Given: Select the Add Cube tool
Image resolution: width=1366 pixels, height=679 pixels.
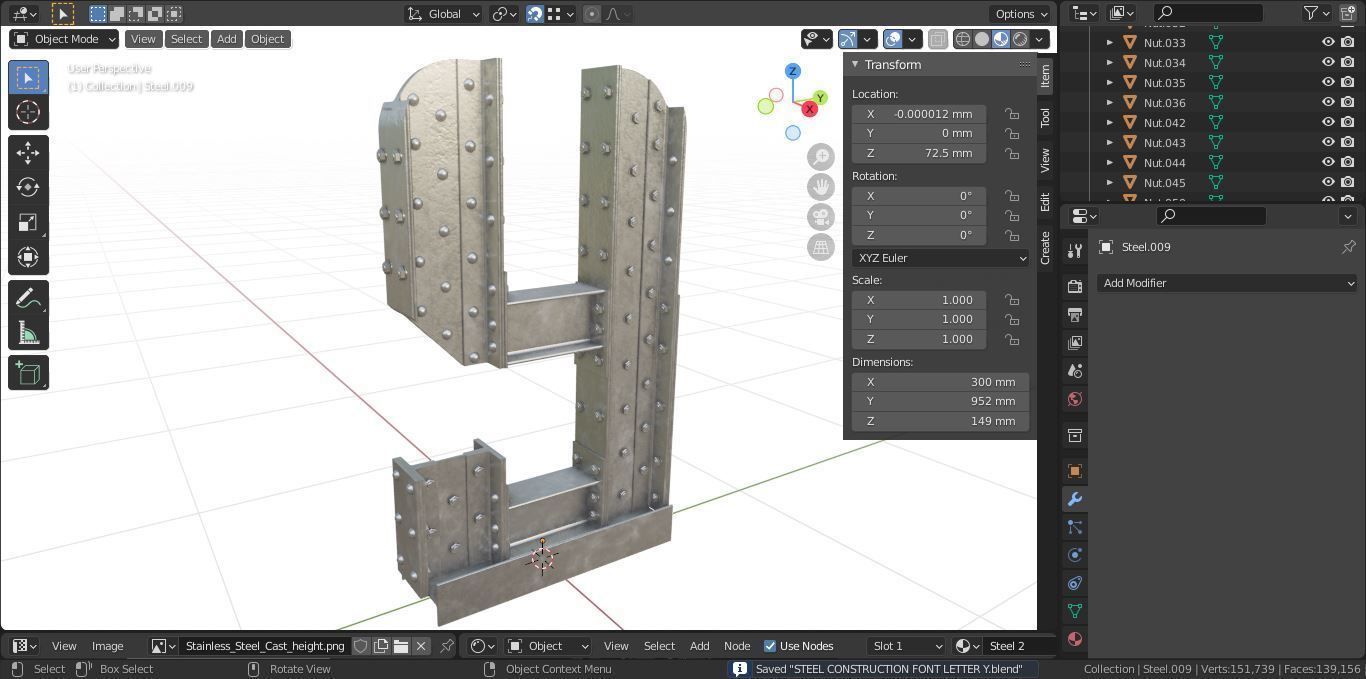Looking at the screenshot, I should pyautogui.click(x=28, y=373).
